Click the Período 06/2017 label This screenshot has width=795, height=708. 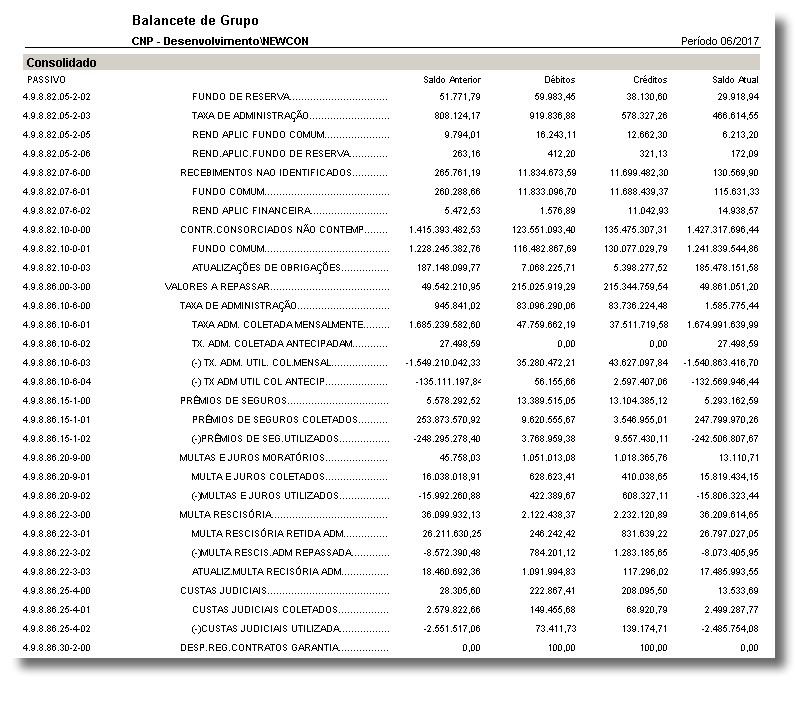pos(720,41)
